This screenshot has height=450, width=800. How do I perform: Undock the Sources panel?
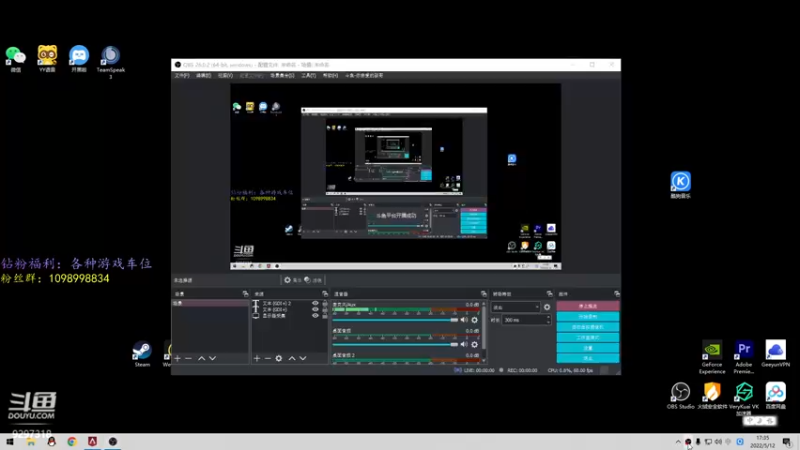click(x=324, y=294)
